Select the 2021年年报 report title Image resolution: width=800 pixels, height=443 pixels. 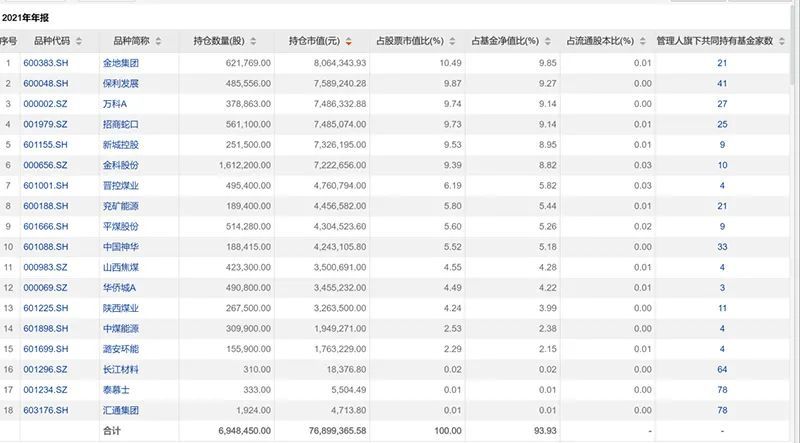point(25,18)
